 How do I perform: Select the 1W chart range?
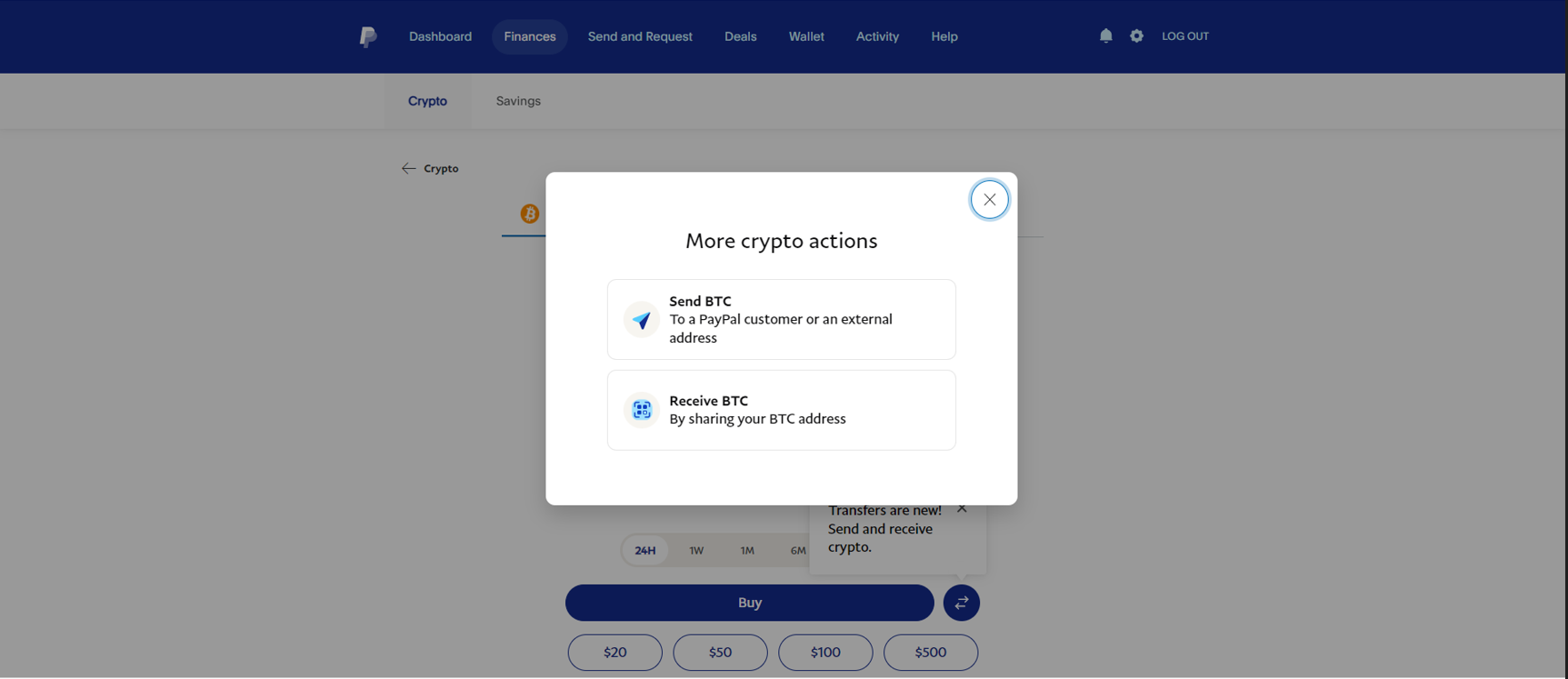(696, 550)
